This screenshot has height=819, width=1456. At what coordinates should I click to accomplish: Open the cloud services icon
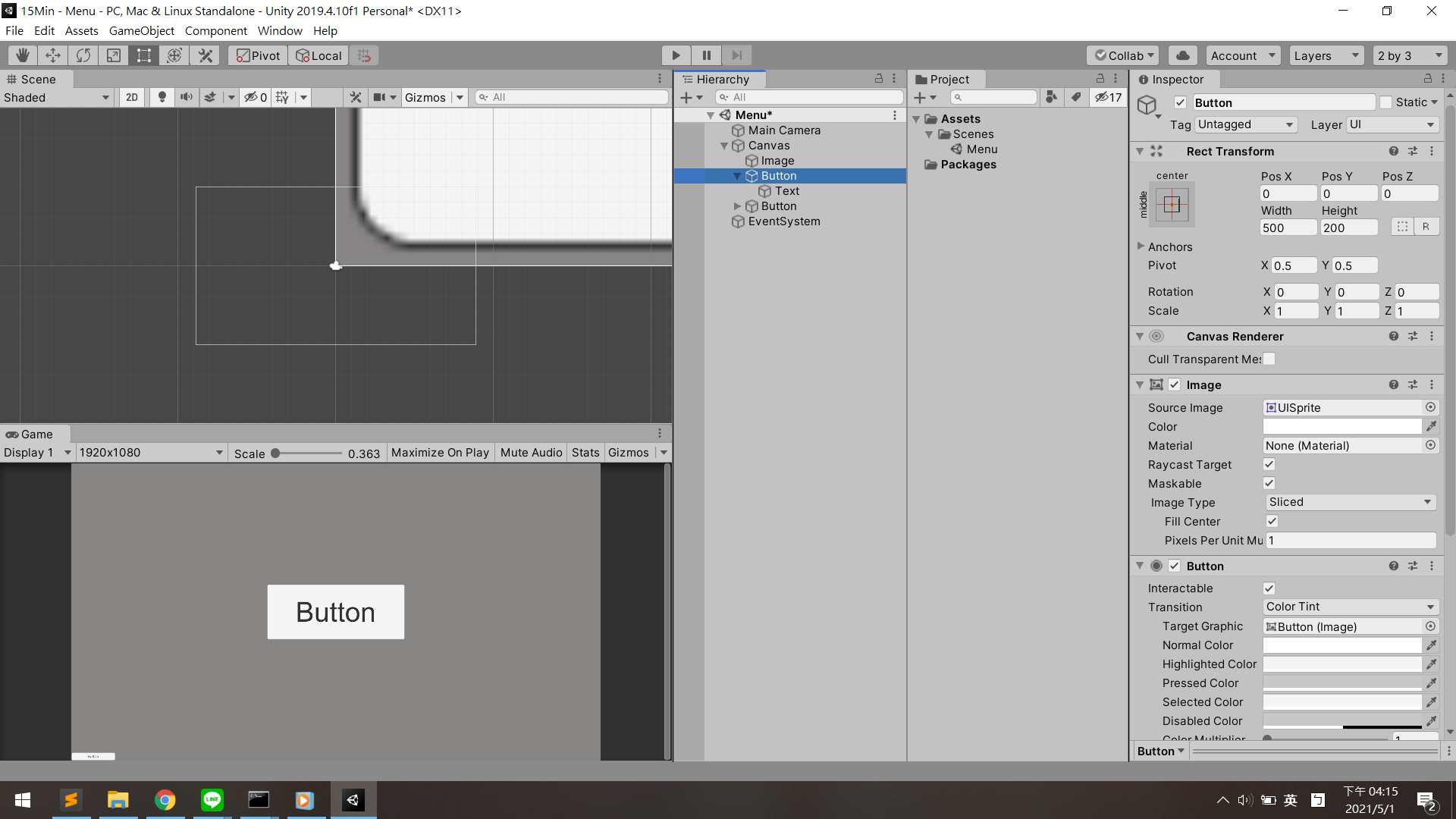point(1182,55)
